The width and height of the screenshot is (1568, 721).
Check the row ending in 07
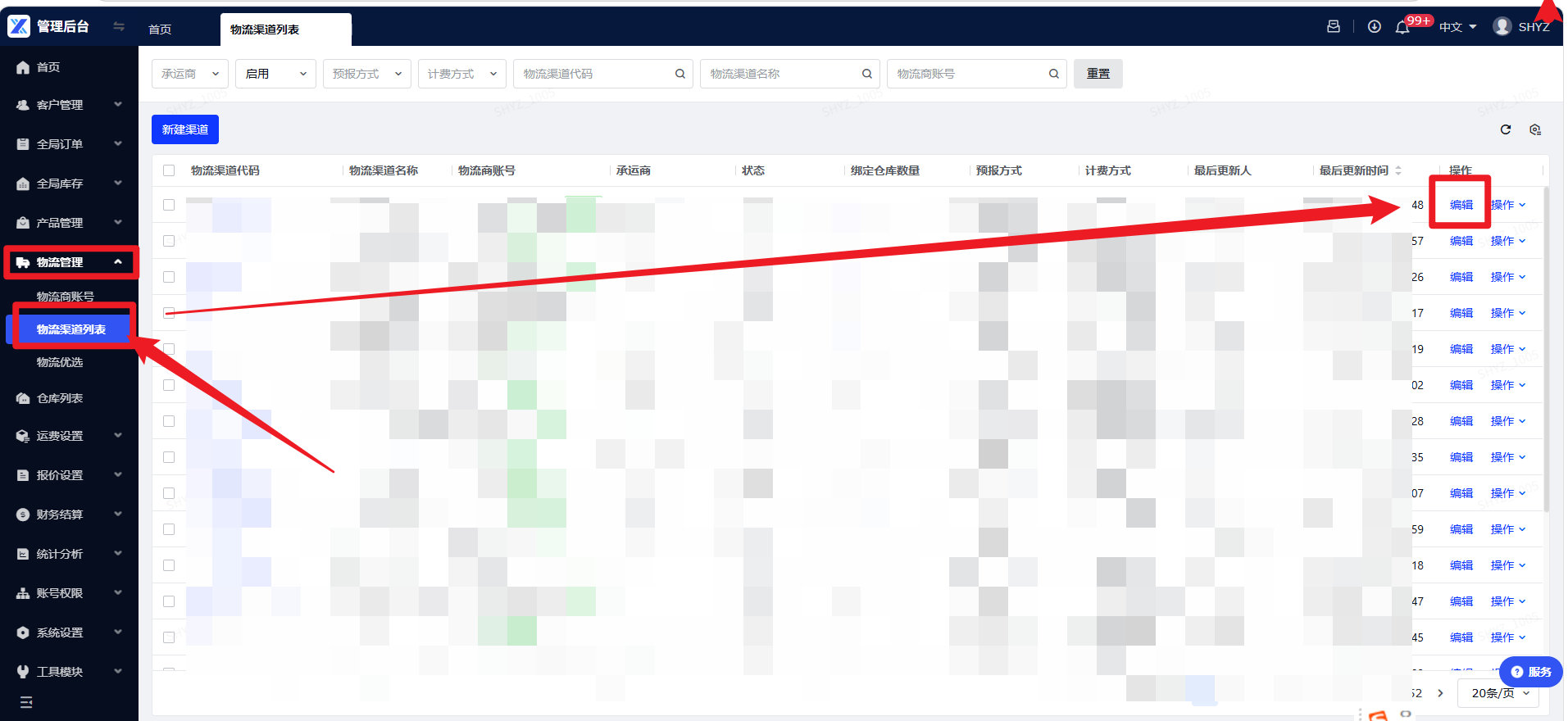(169, 493)
